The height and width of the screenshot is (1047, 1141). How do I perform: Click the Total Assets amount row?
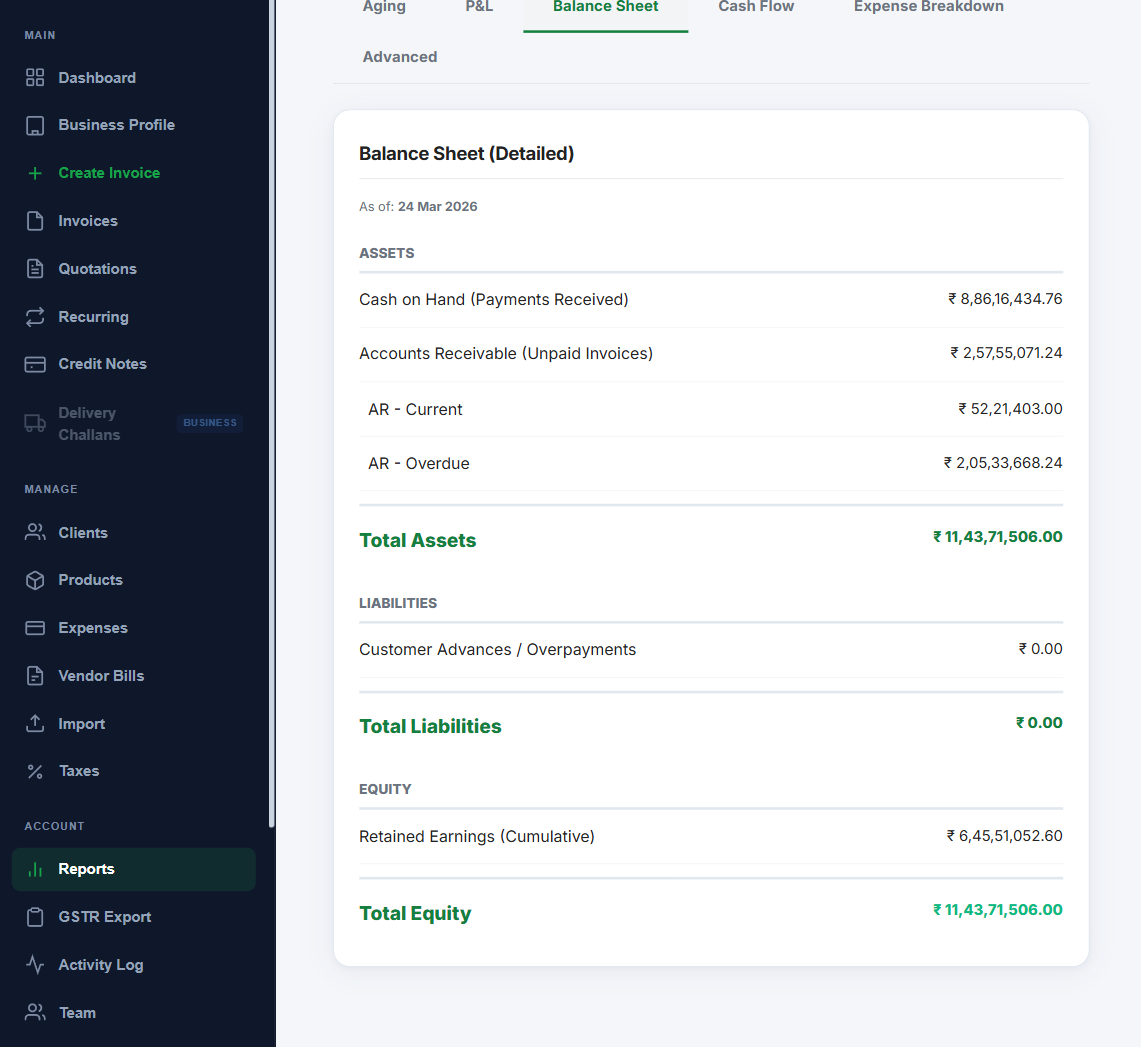click(x=710, y=539)
